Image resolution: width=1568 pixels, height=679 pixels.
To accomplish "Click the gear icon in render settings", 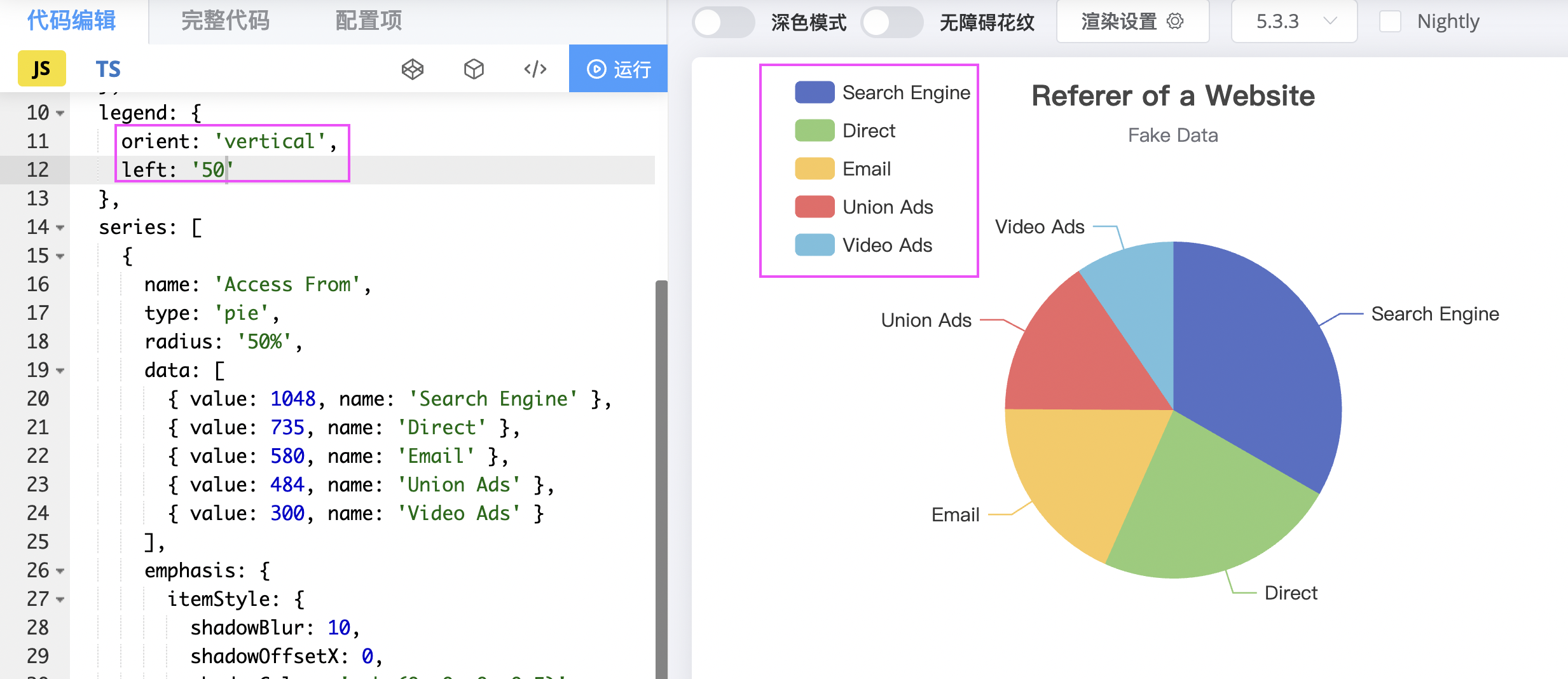I will click(1175, 22).
